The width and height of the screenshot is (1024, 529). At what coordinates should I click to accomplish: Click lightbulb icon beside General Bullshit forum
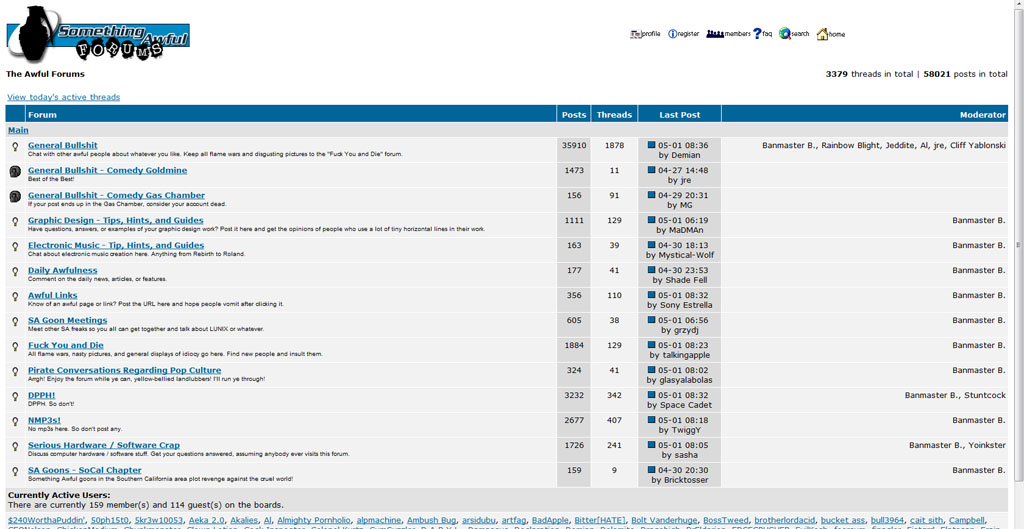coord(15,147)
